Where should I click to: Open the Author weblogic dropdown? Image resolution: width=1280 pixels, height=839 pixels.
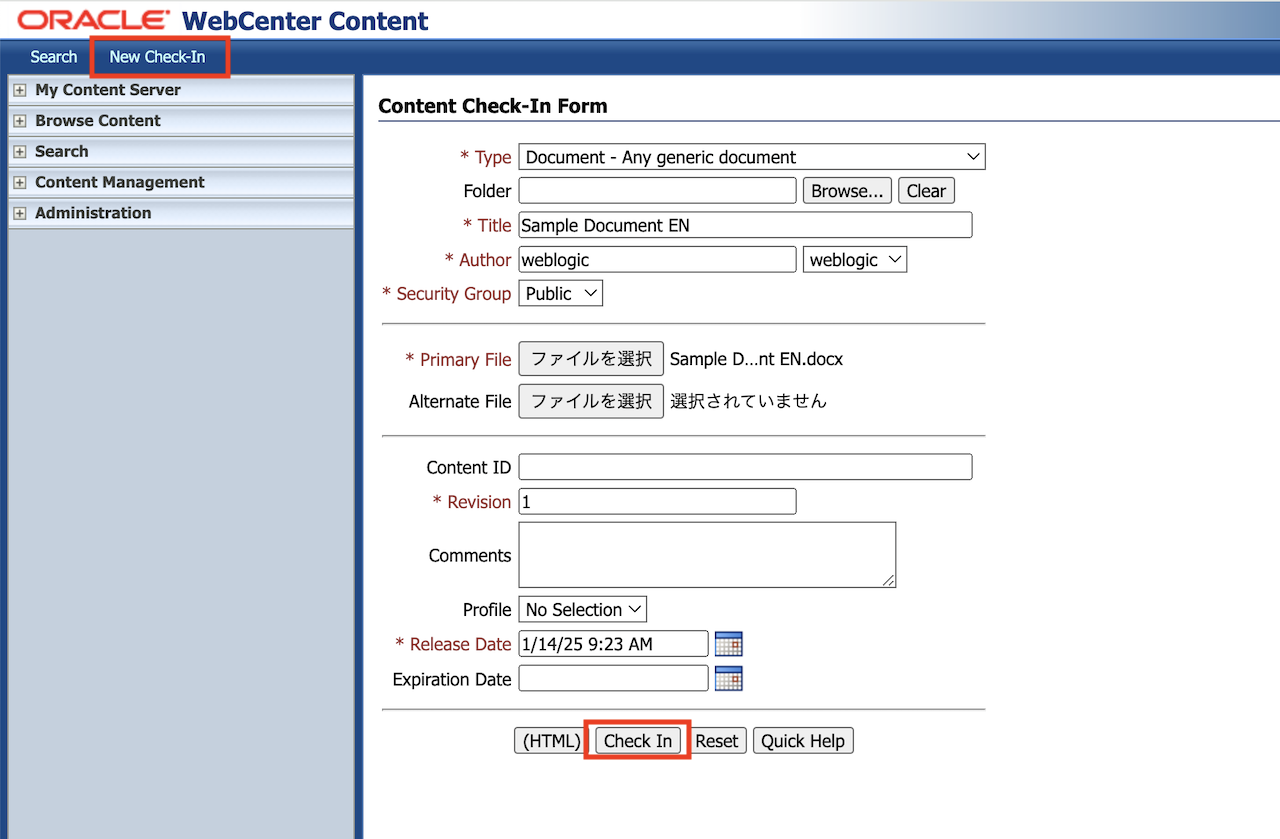point(855,260)
